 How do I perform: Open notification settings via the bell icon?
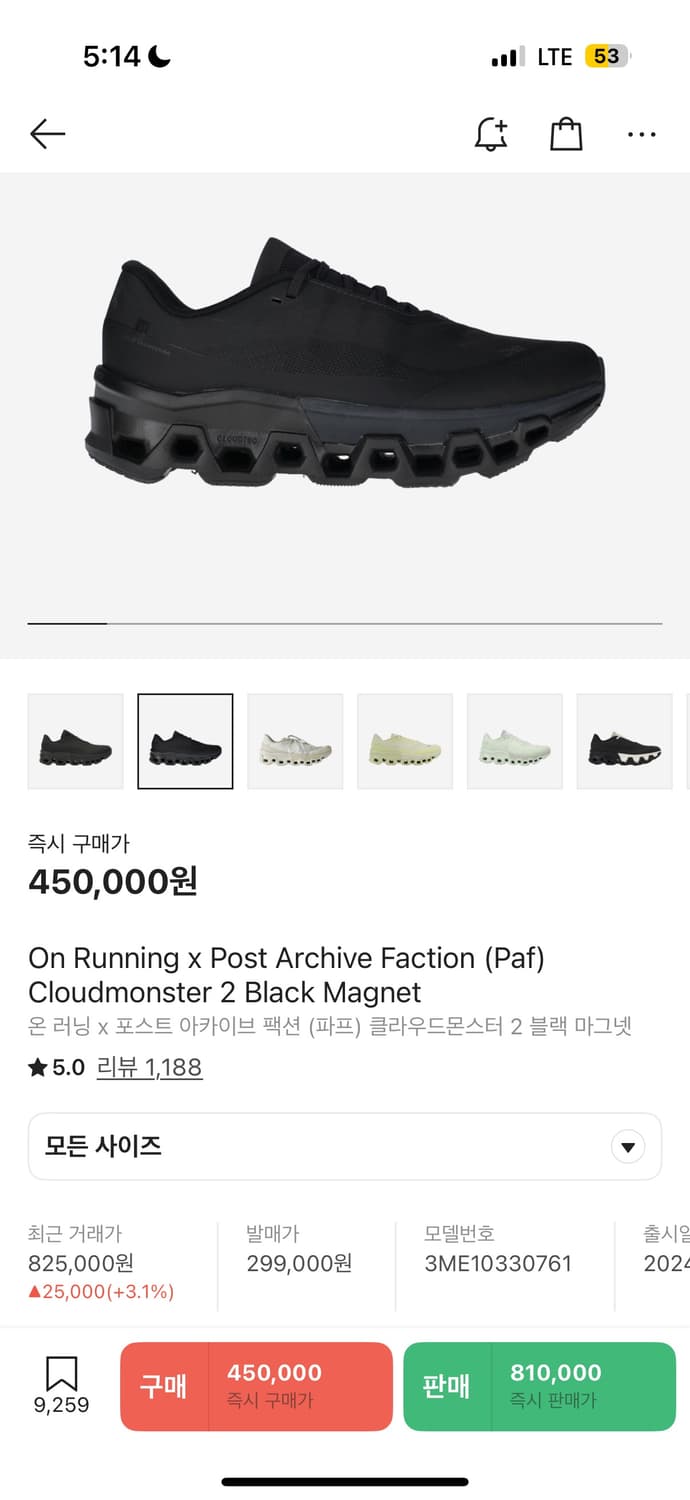[x=491, y=133]
